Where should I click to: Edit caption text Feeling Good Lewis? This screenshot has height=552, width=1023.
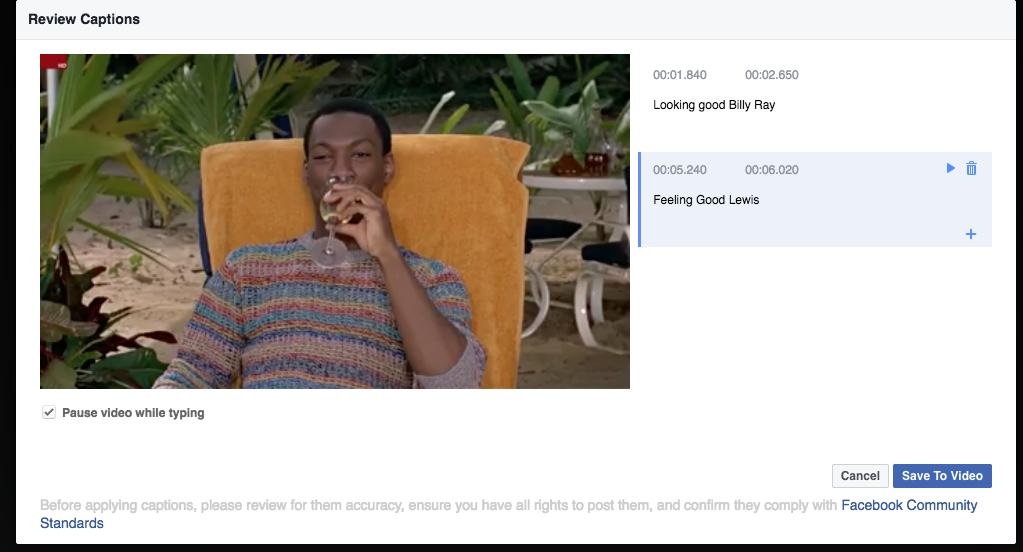pos(706,200)
